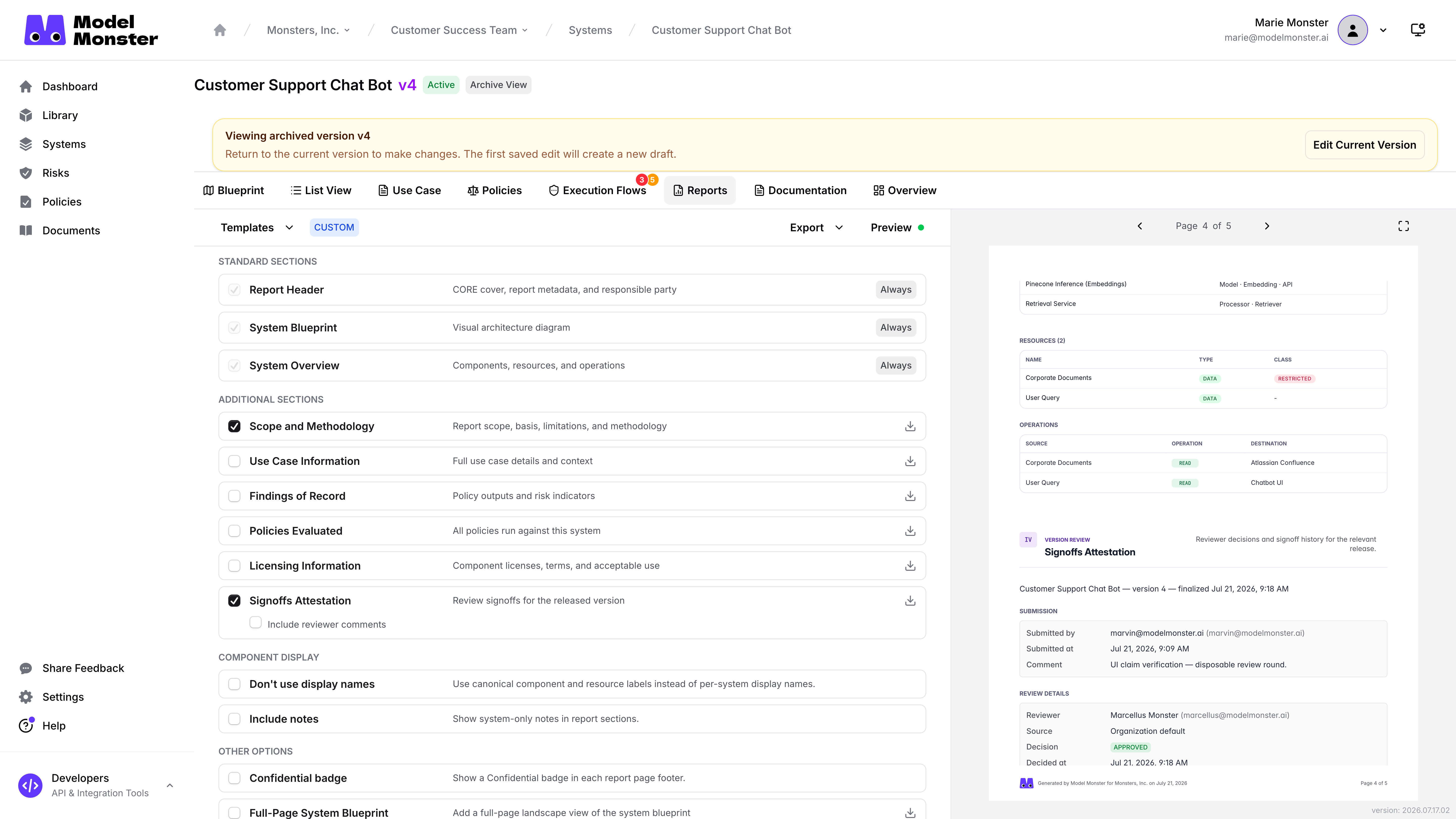
Task: Download the Findings of Record section
Action: [910, 496]
